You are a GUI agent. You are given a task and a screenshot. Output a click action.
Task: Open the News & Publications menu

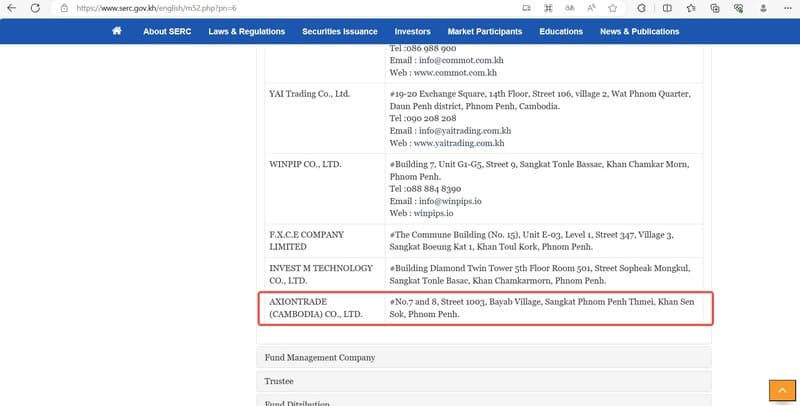(x=639, y=32)
